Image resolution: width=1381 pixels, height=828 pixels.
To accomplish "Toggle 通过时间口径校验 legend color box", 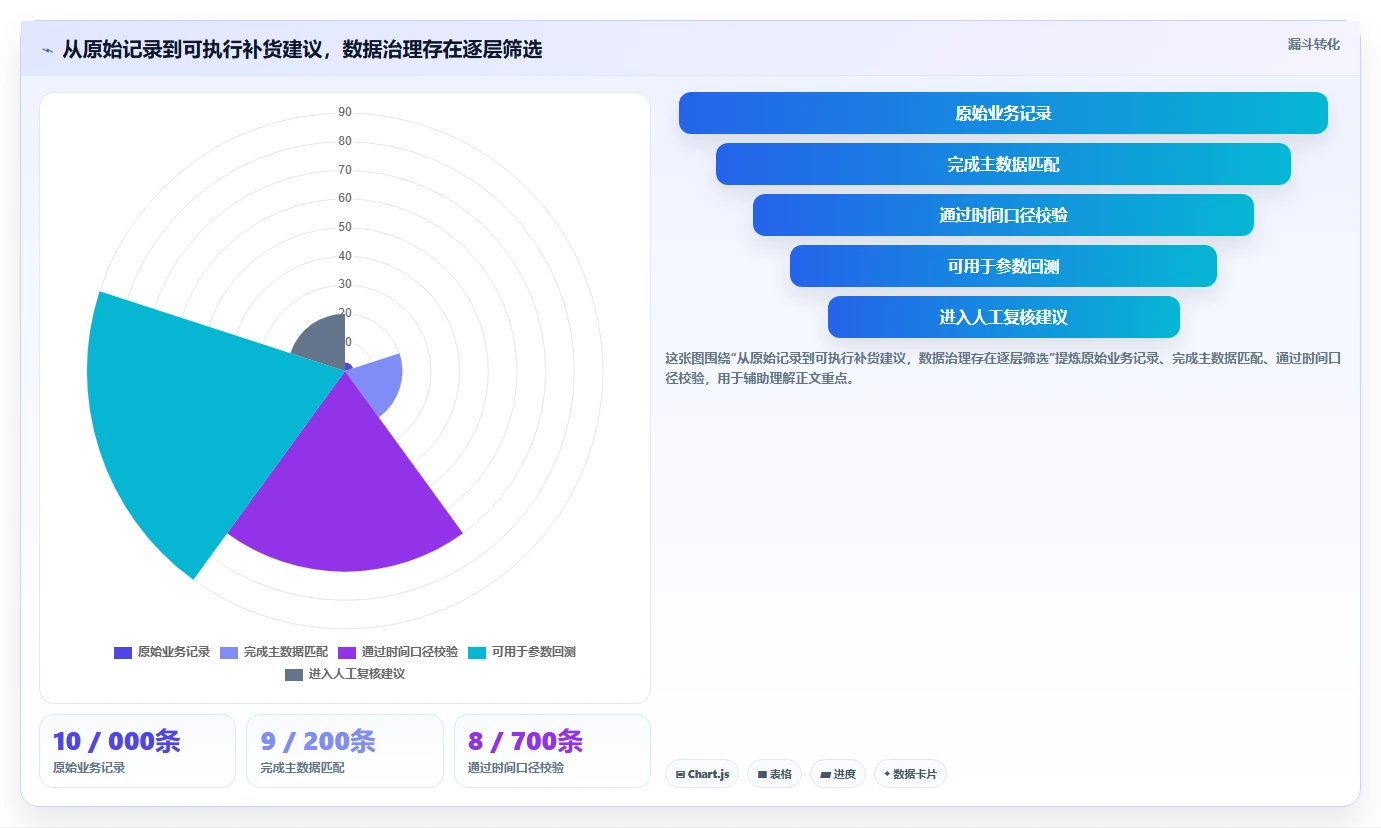I will point(347,652).
